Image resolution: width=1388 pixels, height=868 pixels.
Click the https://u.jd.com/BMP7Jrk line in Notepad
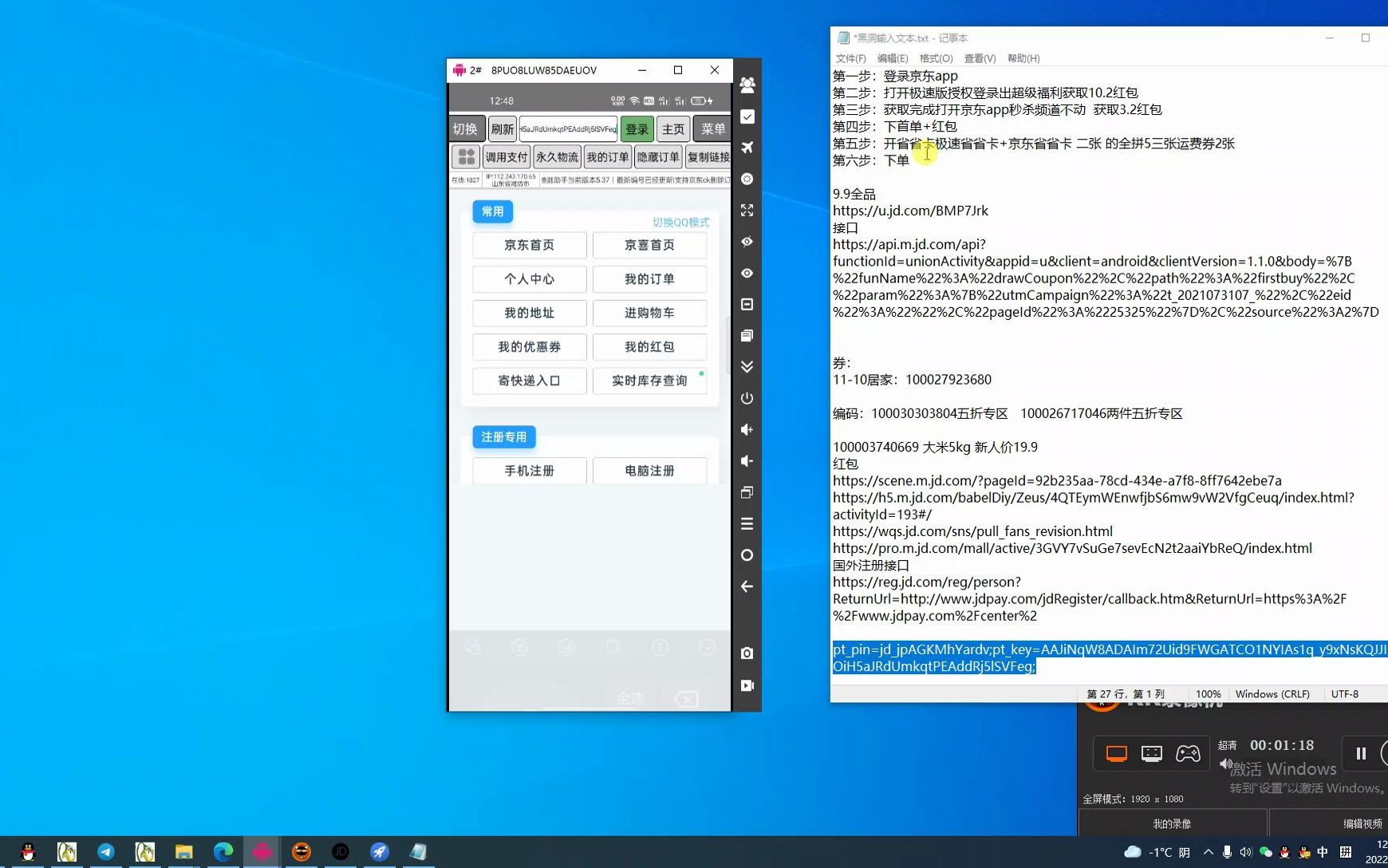click(910, 211)
